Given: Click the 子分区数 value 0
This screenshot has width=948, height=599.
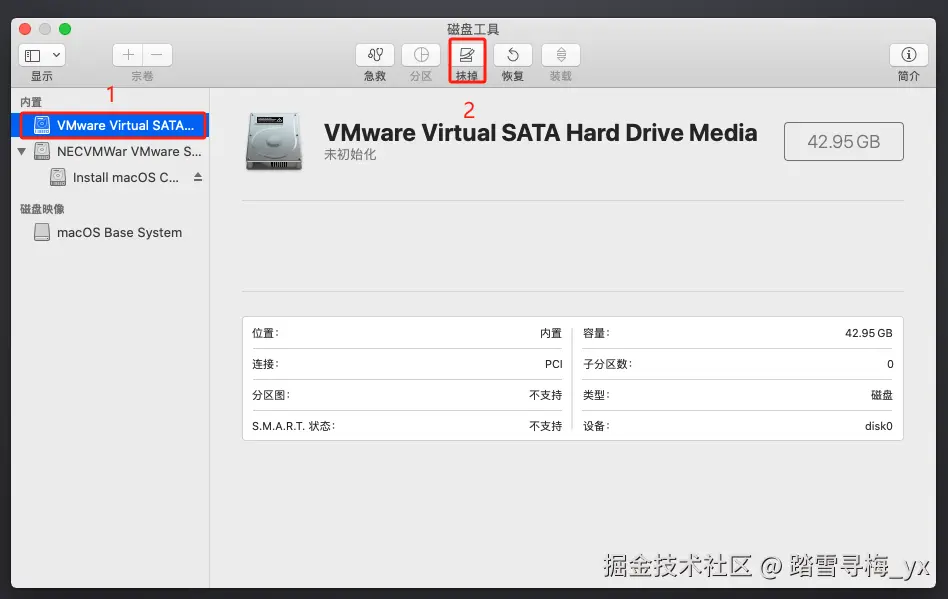Looking at the screenshot, I should coord(890,364).
